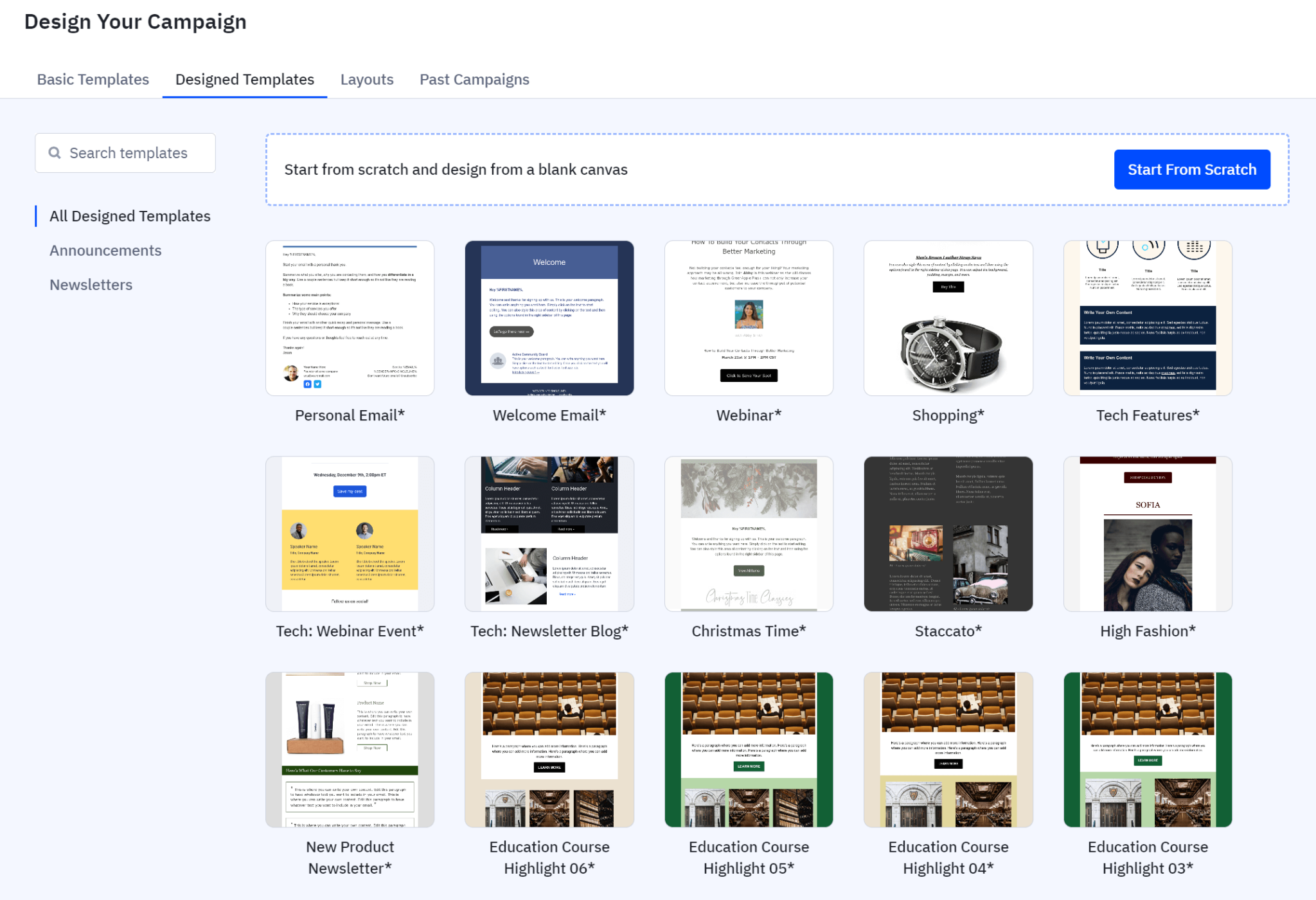The height and width of the screenshot is (900, 1316).
Task: Select the Designed Templates tab
Action: pyautogui.click(x=245, y=80)
